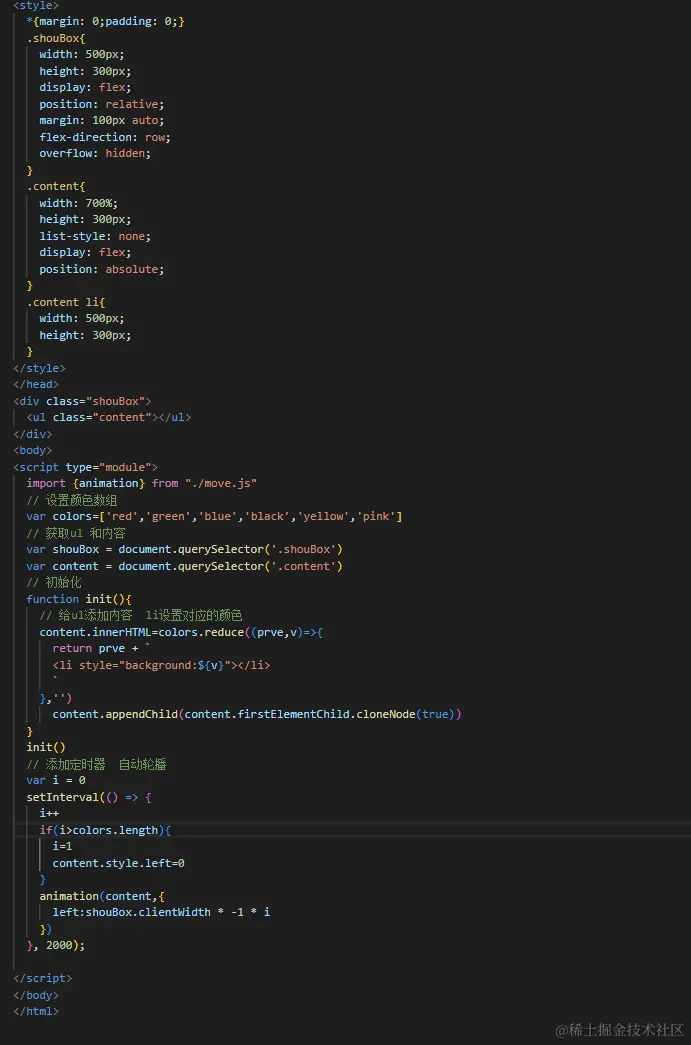Click the comment '// 获取ul 和内容'
This screenshot has width=691, height=1045.
75,533
